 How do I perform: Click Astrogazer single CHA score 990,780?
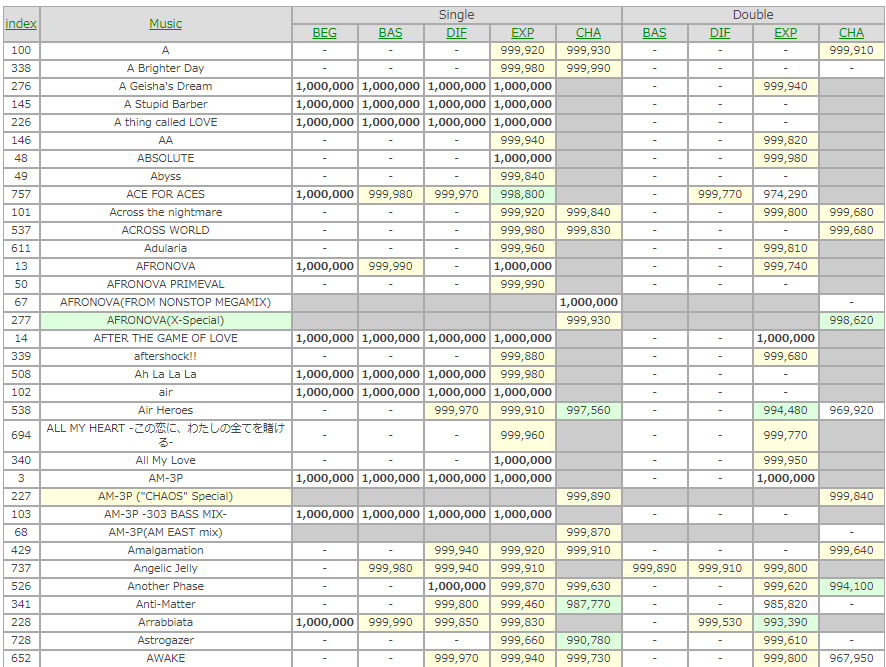pos(588,640)
